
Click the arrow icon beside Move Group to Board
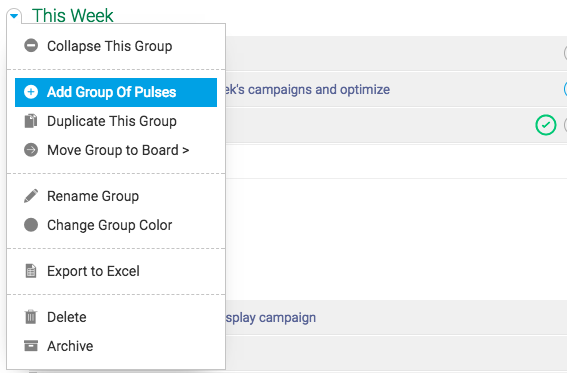pos(31,150)
